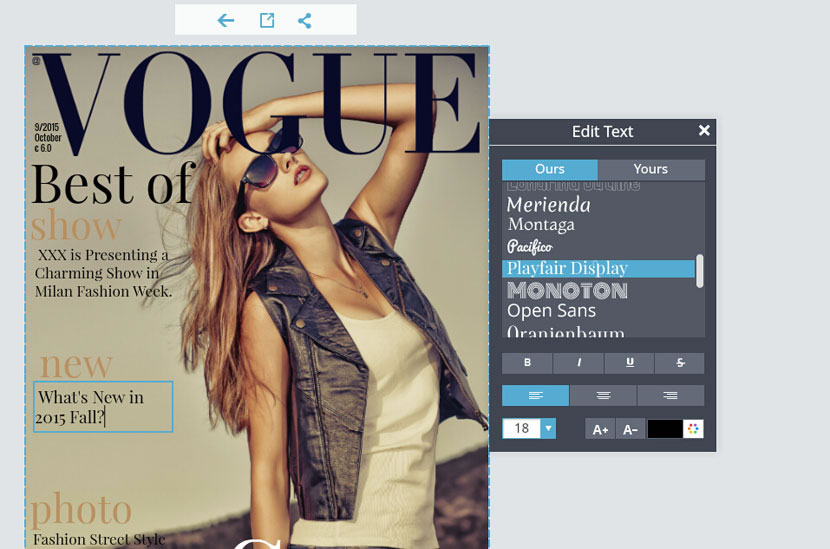
Task: Click the share icon
Action: pyautogui.click(x=304, y=21)
